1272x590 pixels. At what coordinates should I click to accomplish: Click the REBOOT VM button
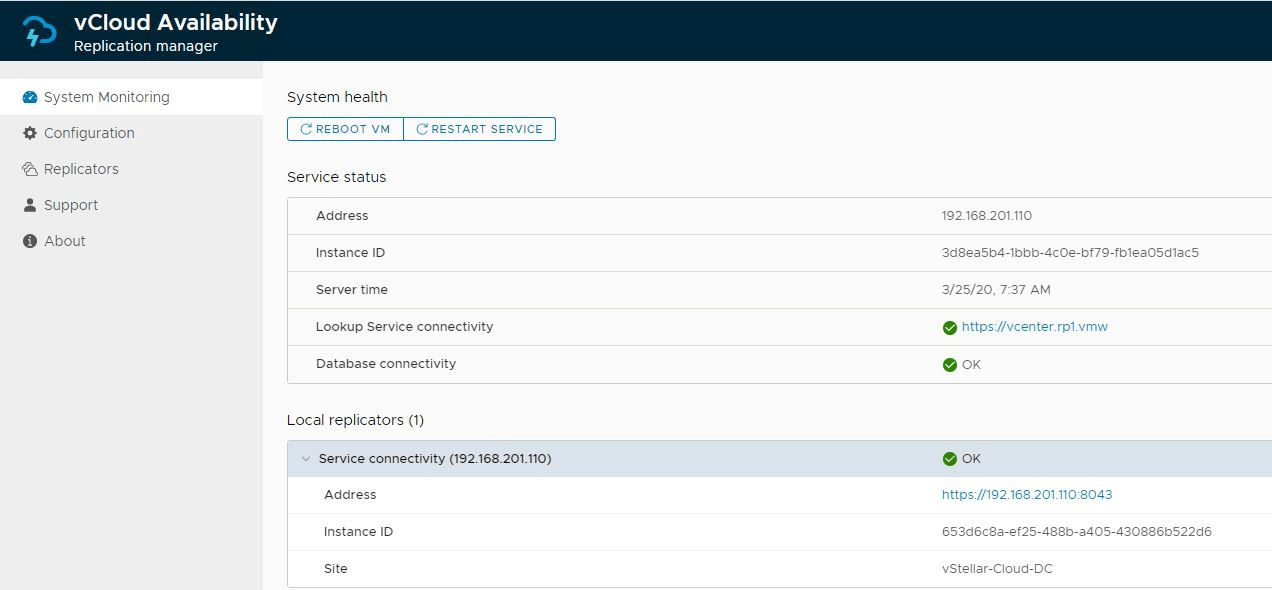pyautogui.click(x=345, y=129)
